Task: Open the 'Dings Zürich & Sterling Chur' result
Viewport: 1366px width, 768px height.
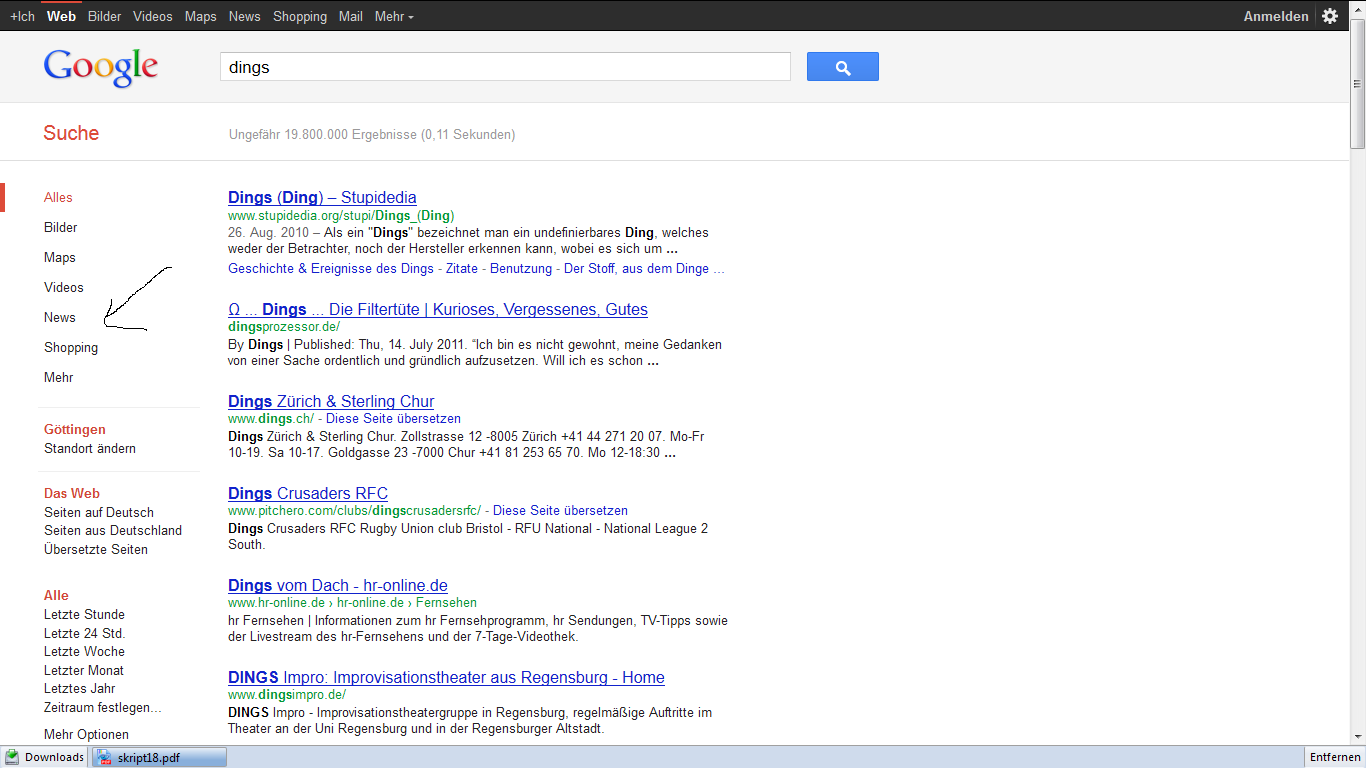Action: coord(331,401)
